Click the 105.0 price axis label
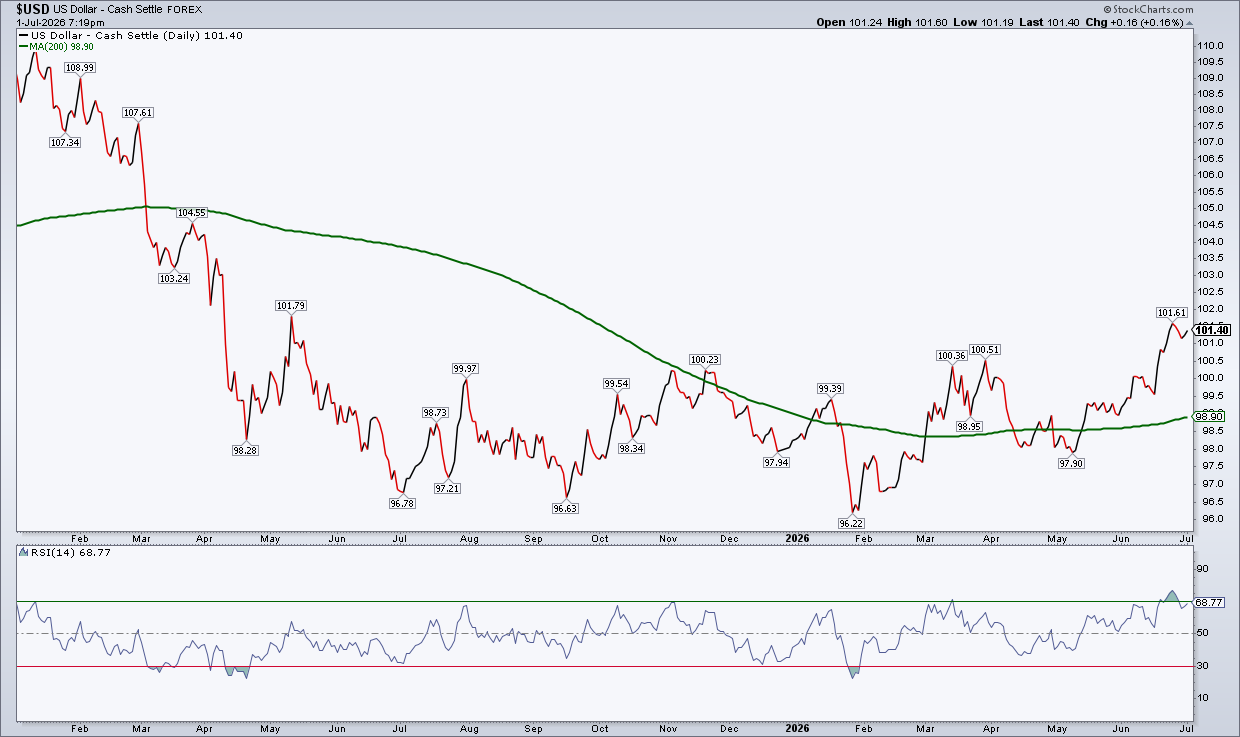Screen dimensions: 1240x737 (x=1209, y=208)
